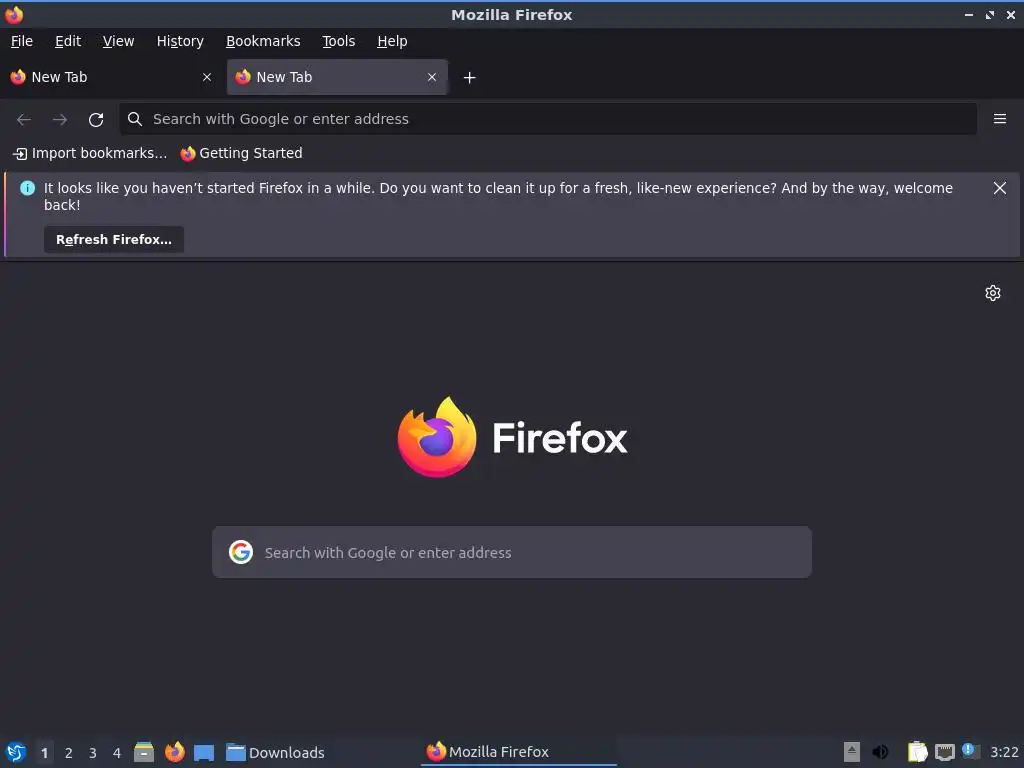Open the new tab personalize gear icon

(993, 293)
